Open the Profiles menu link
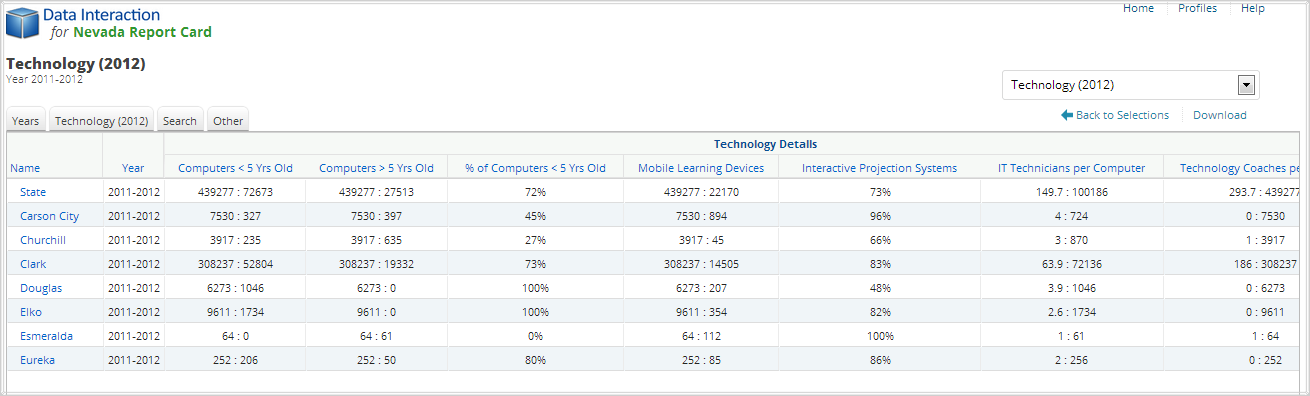 (x=1197, y=8)
